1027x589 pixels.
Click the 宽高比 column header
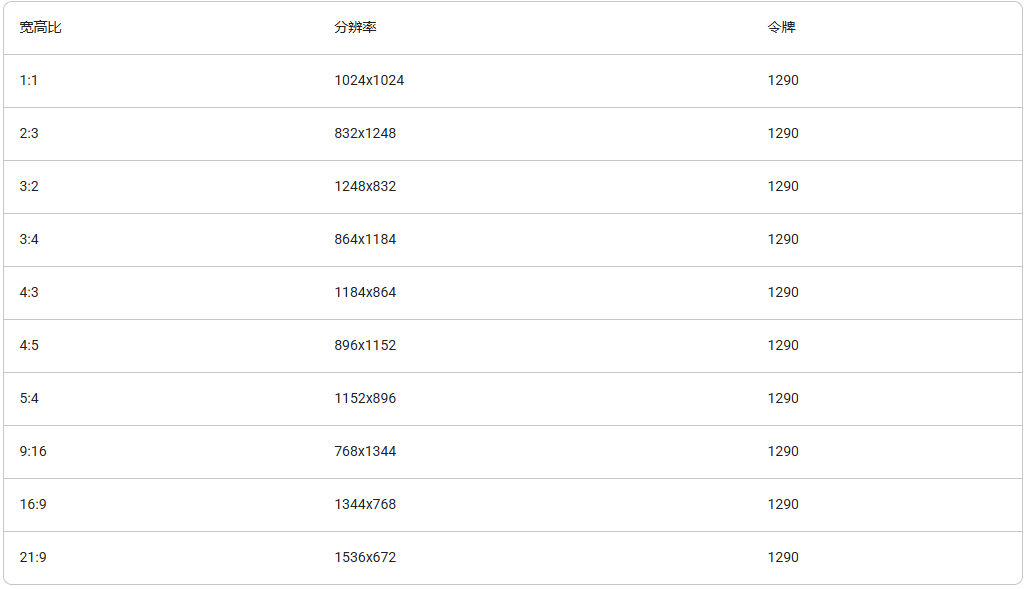click(40, 28)
